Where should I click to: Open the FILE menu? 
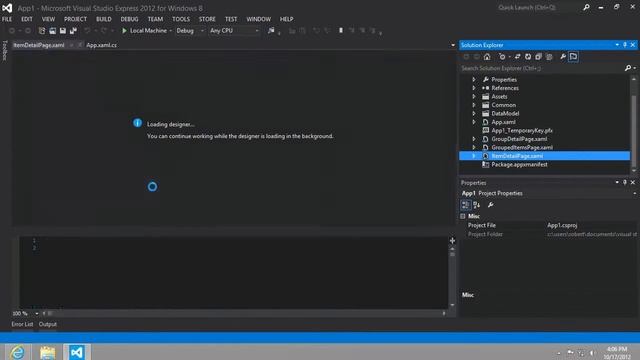coord(7,19)
